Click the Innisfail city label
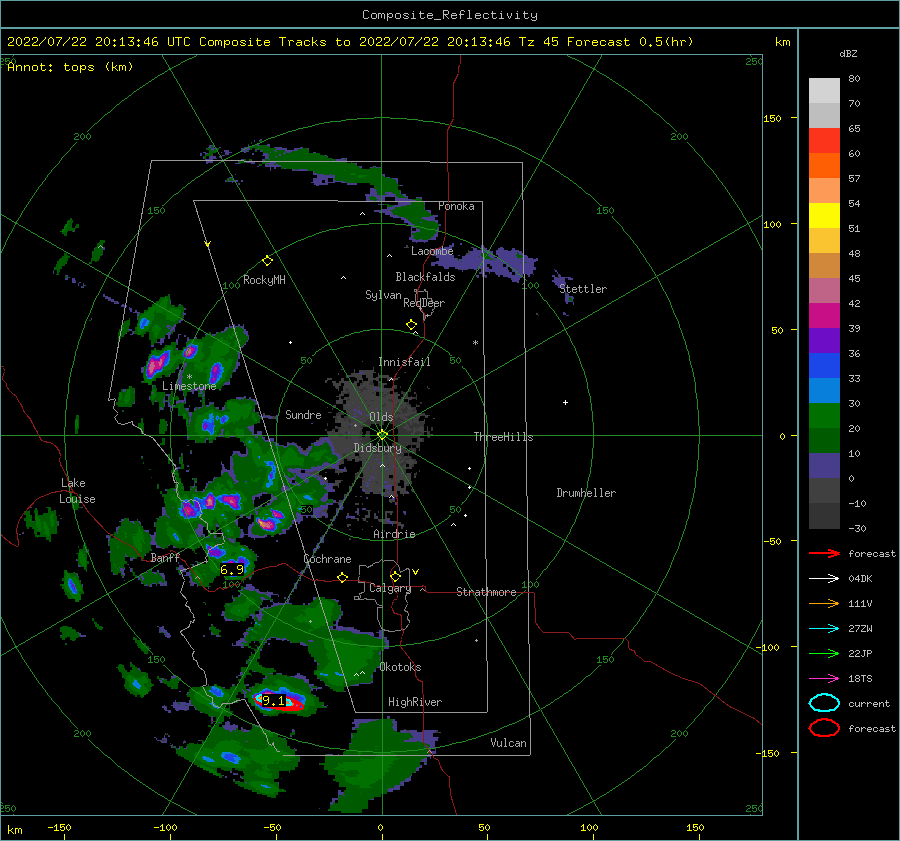Viewport: 900px width, 841px height. tap(404, 362)
